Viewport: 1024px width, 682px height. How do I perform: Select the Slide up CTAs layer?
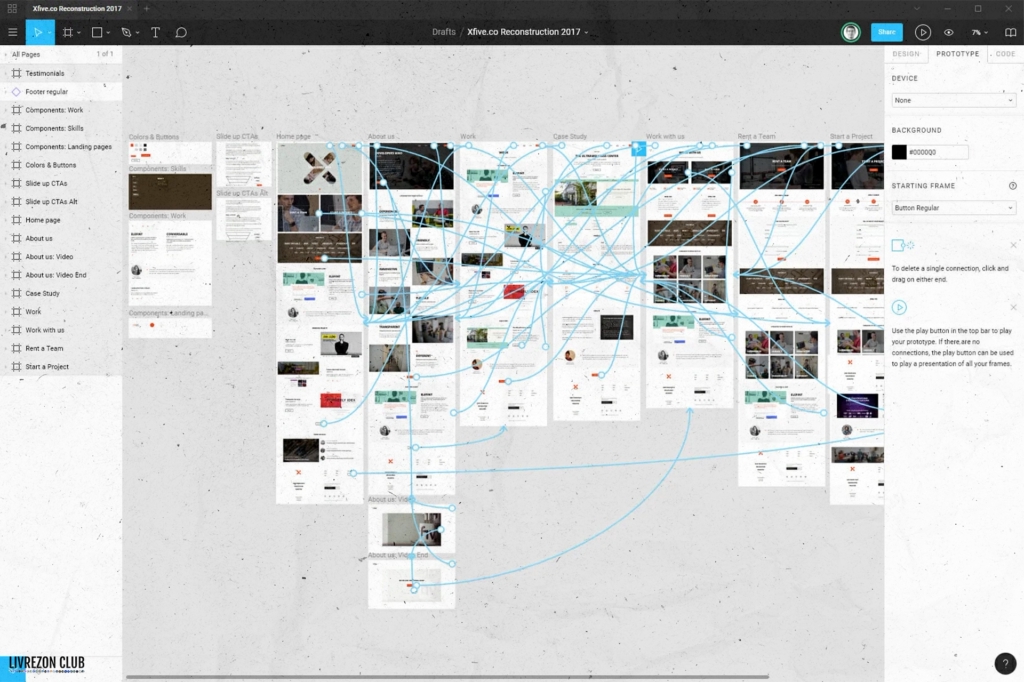coord(61,183)
